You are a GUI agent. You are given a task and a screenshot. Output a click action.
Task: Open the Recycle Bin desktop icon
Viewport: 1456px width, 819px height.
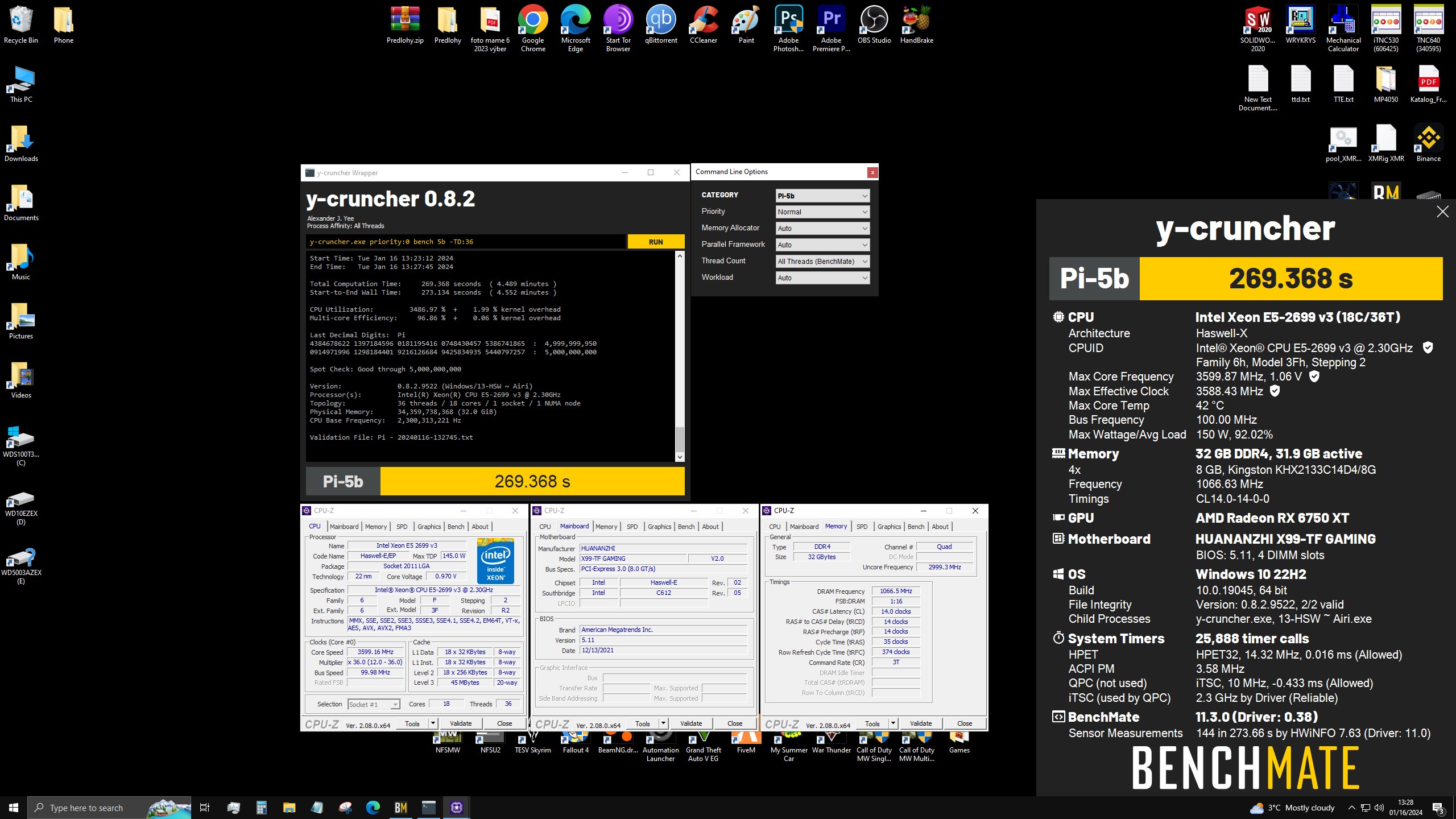[21, 25]
